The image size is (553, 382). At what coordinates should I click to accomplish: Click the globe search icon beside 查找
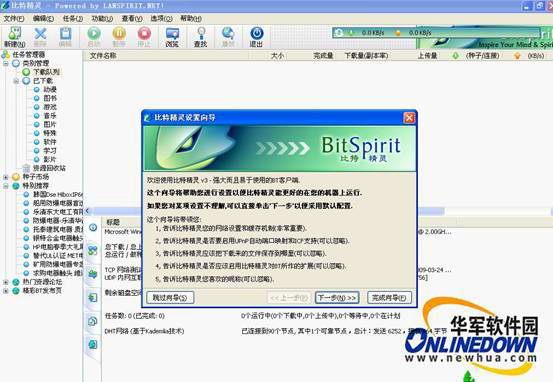228,34
